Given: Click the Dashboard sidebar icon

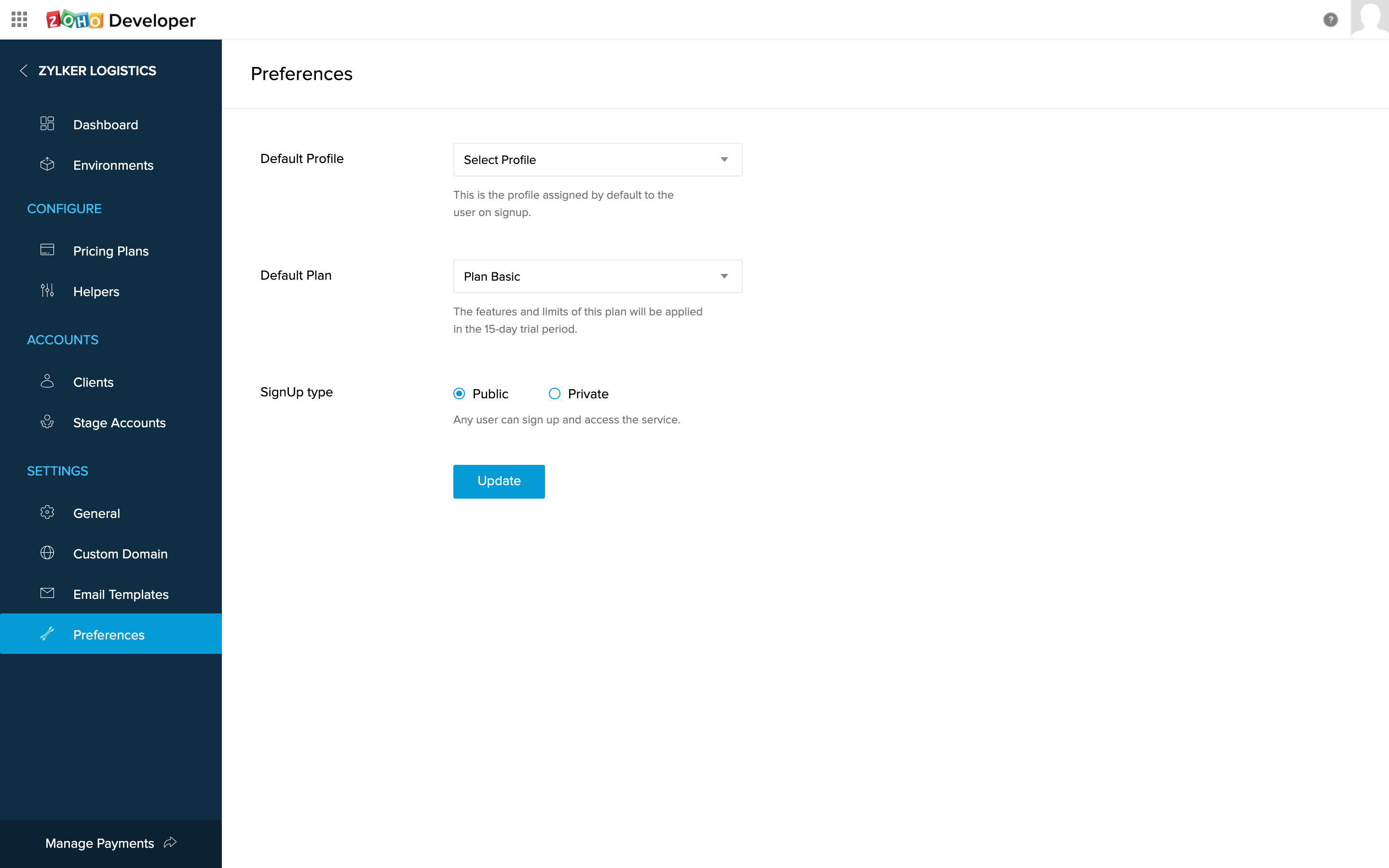Looking at the screenshot, I should click(x=47, y=124).
